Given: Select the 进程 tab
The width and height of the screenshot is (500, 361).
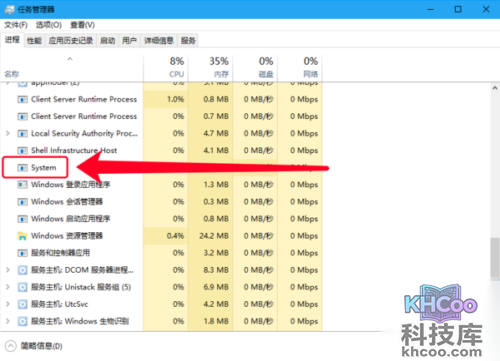Looking at the screenshot, I should coord(12,40).
